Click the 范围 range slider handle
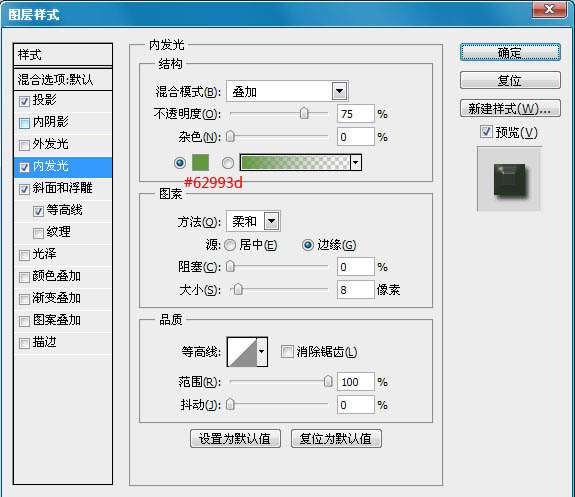The width and height of the screenshot is (575, 497). (x=328, y=381)
